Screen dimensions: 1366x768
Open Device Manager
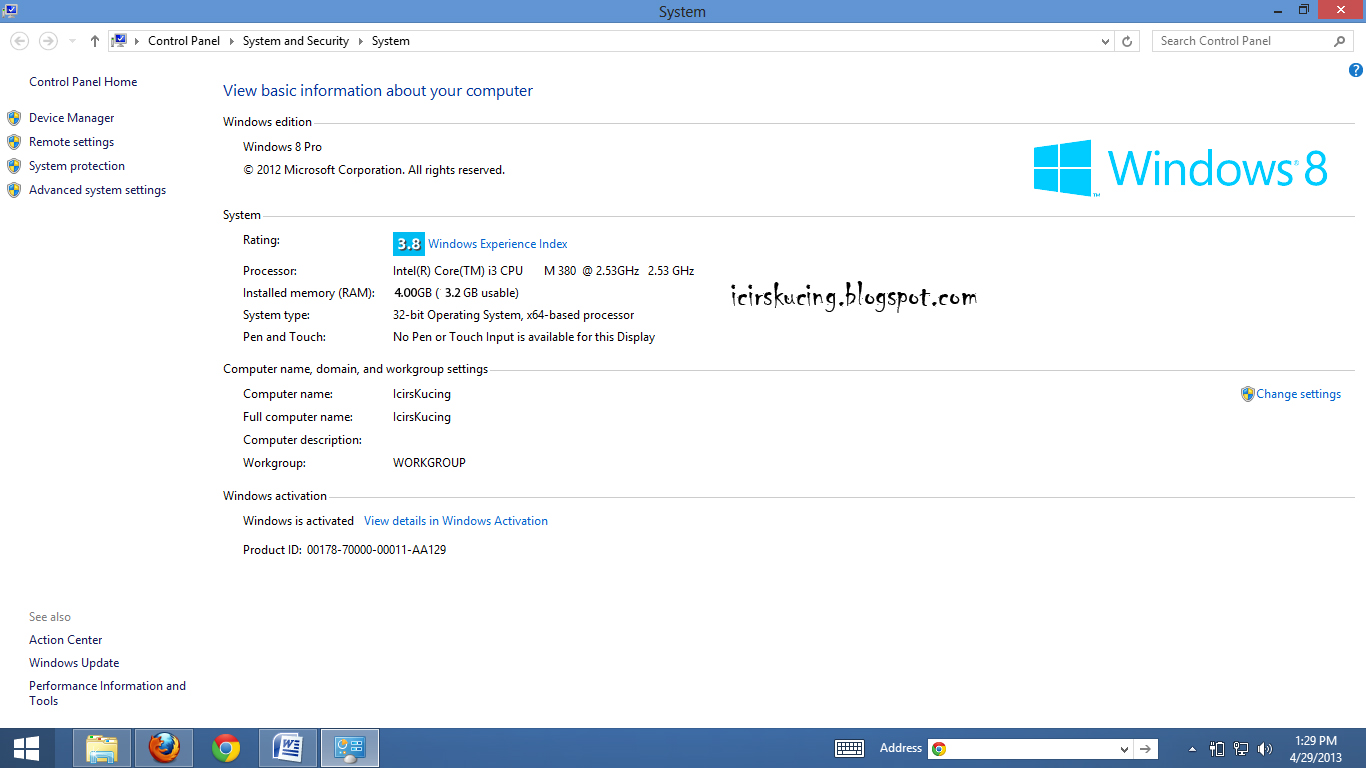71,118
